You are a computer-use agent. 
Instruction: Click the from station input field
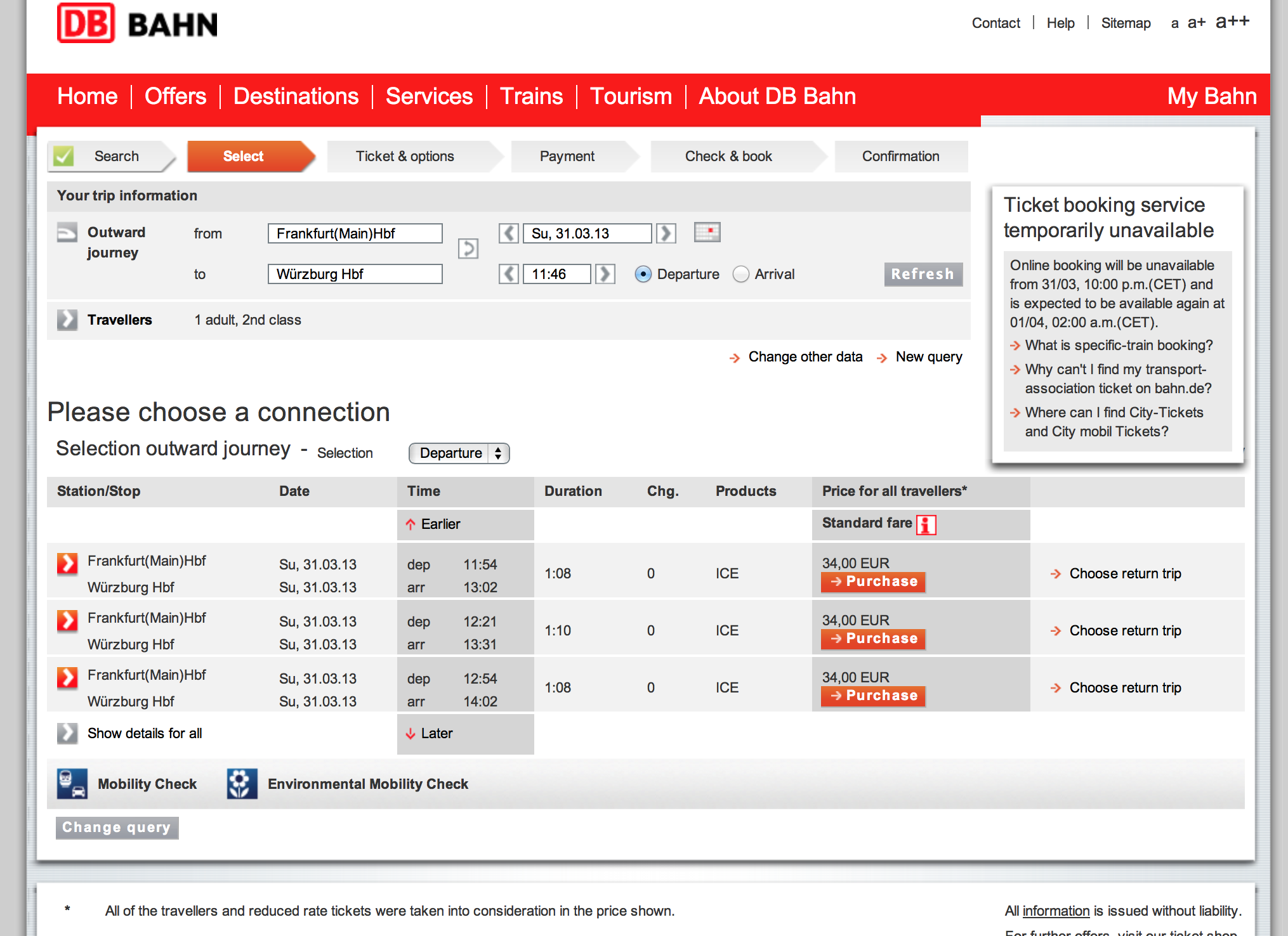click(x=355, y=233)
